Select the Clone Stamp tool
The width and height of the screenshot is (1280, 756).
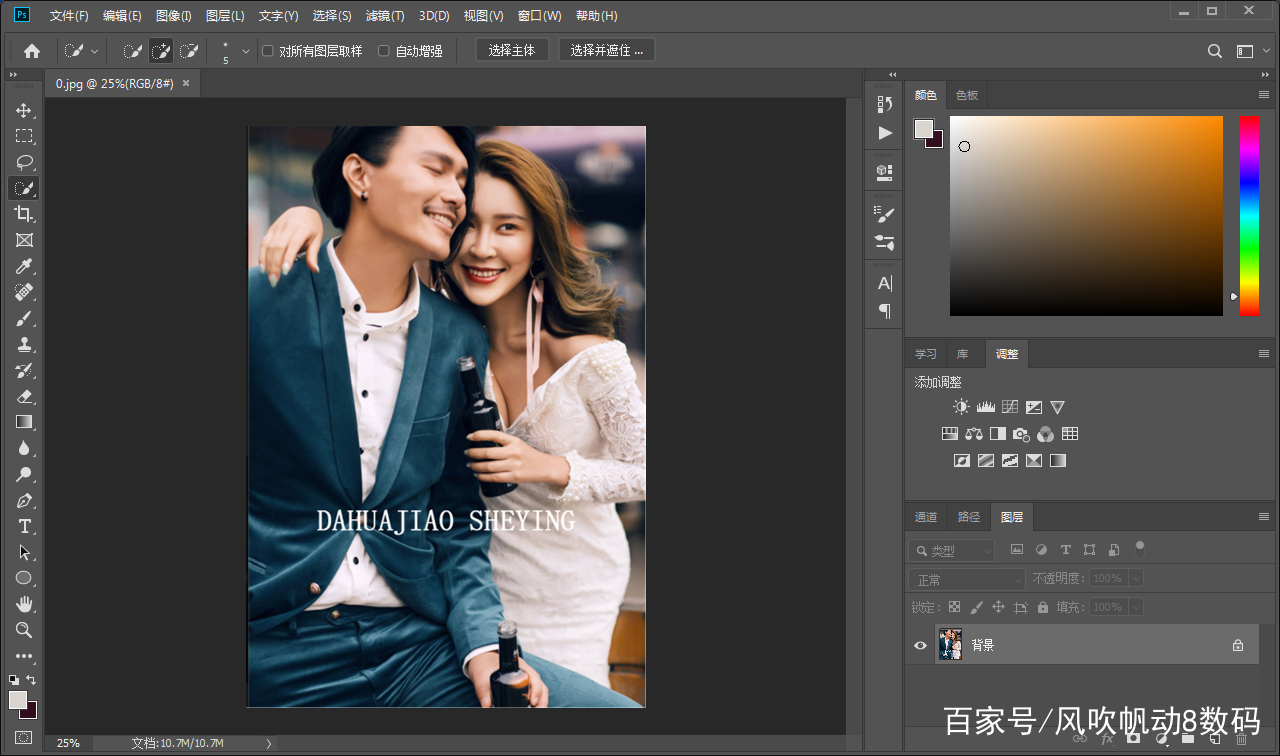23,344
